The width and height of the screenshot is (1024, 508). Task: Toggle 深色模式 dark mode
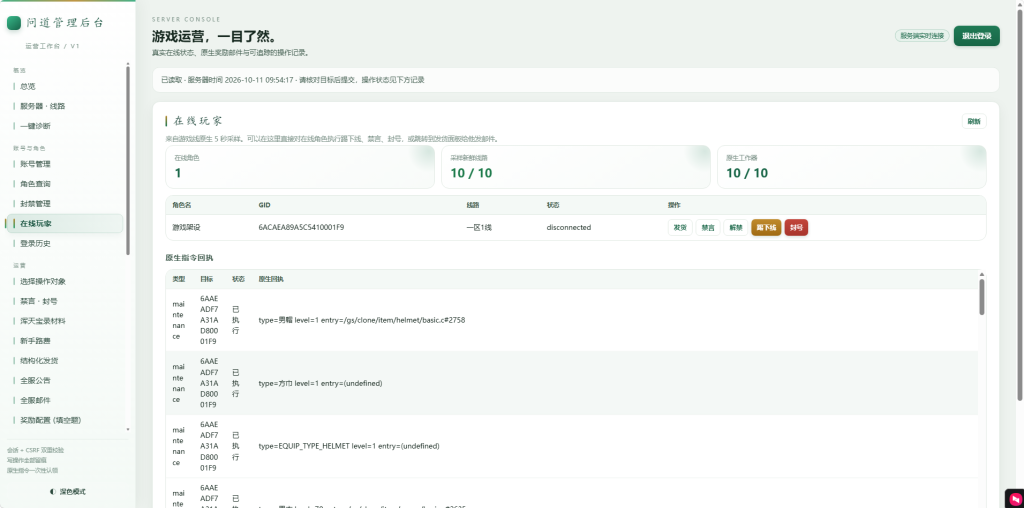coord(67,492)
